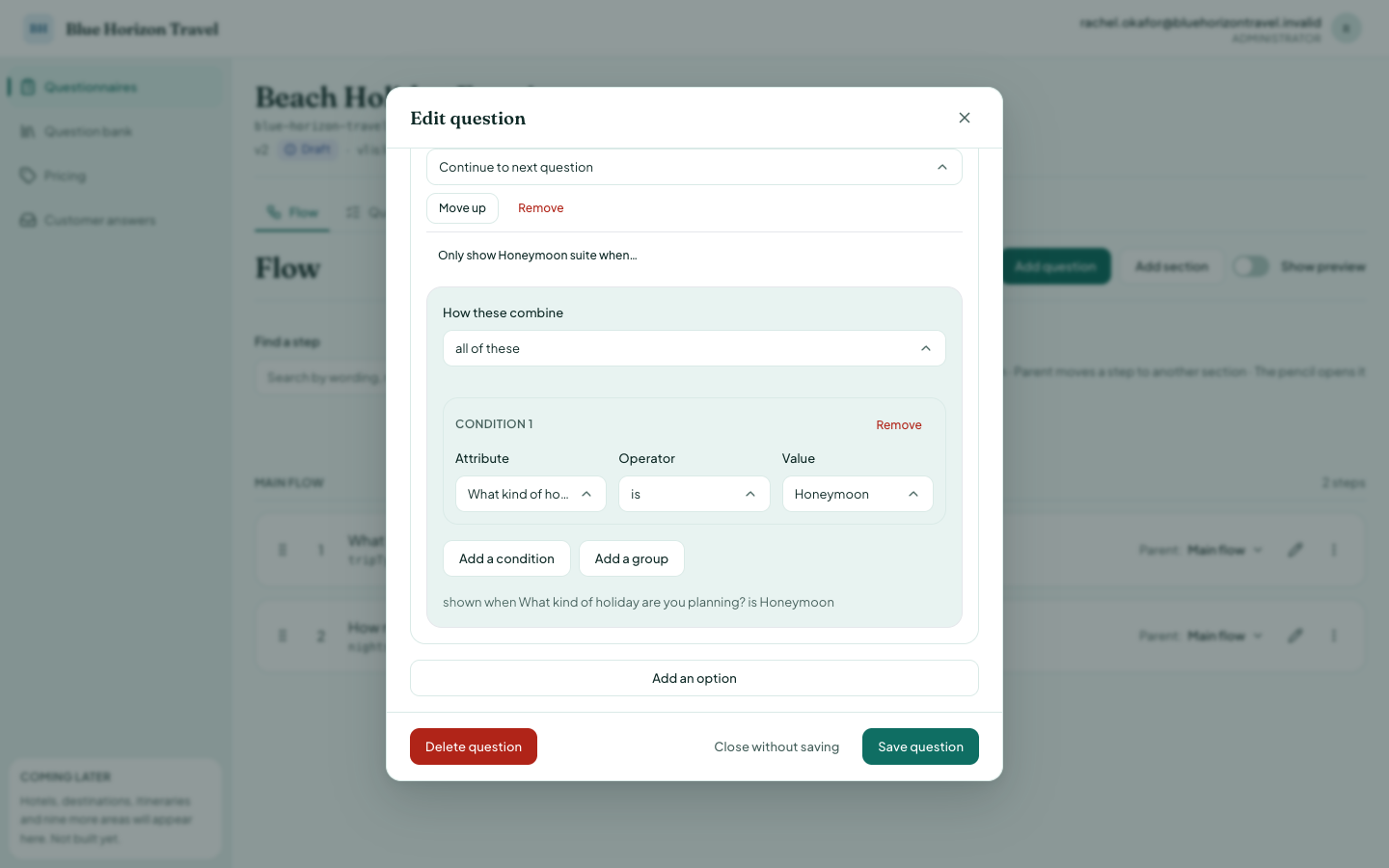
Task: Click the 'shown when What kind of holiday' summary text
Action: point(639,602)
